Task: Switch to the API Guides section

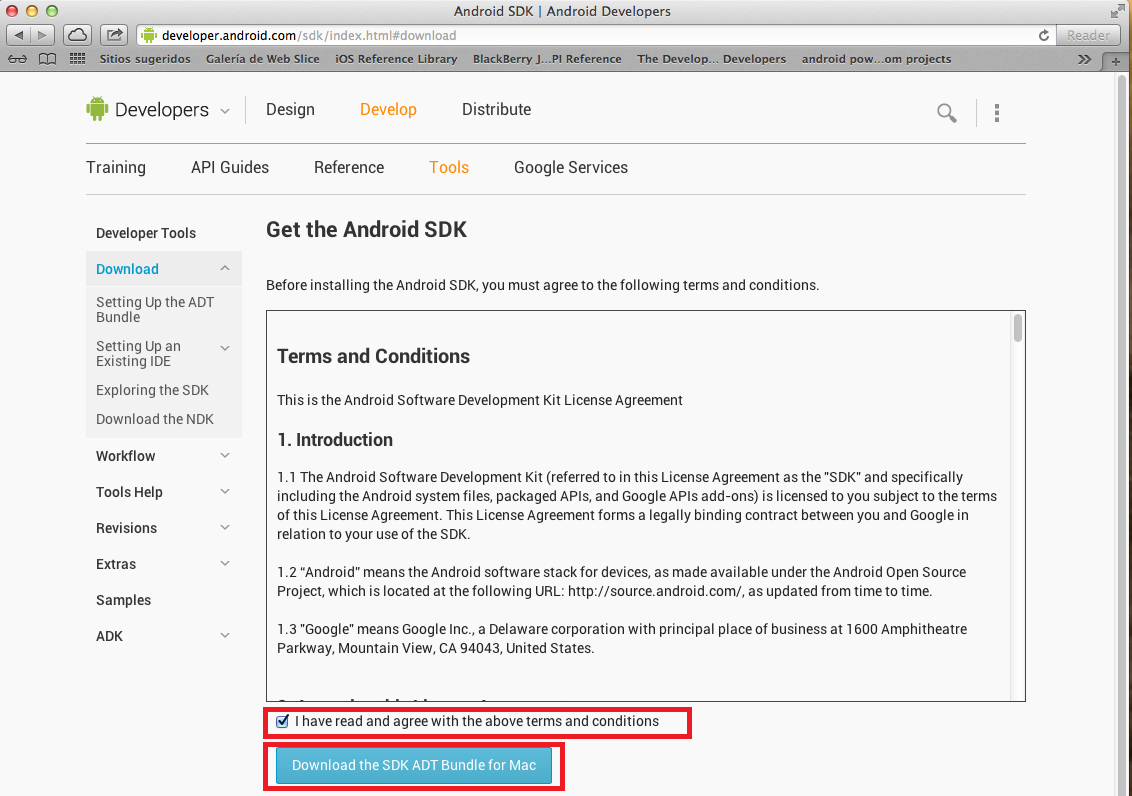Action: pyautogui.click(x=230, y=167)
